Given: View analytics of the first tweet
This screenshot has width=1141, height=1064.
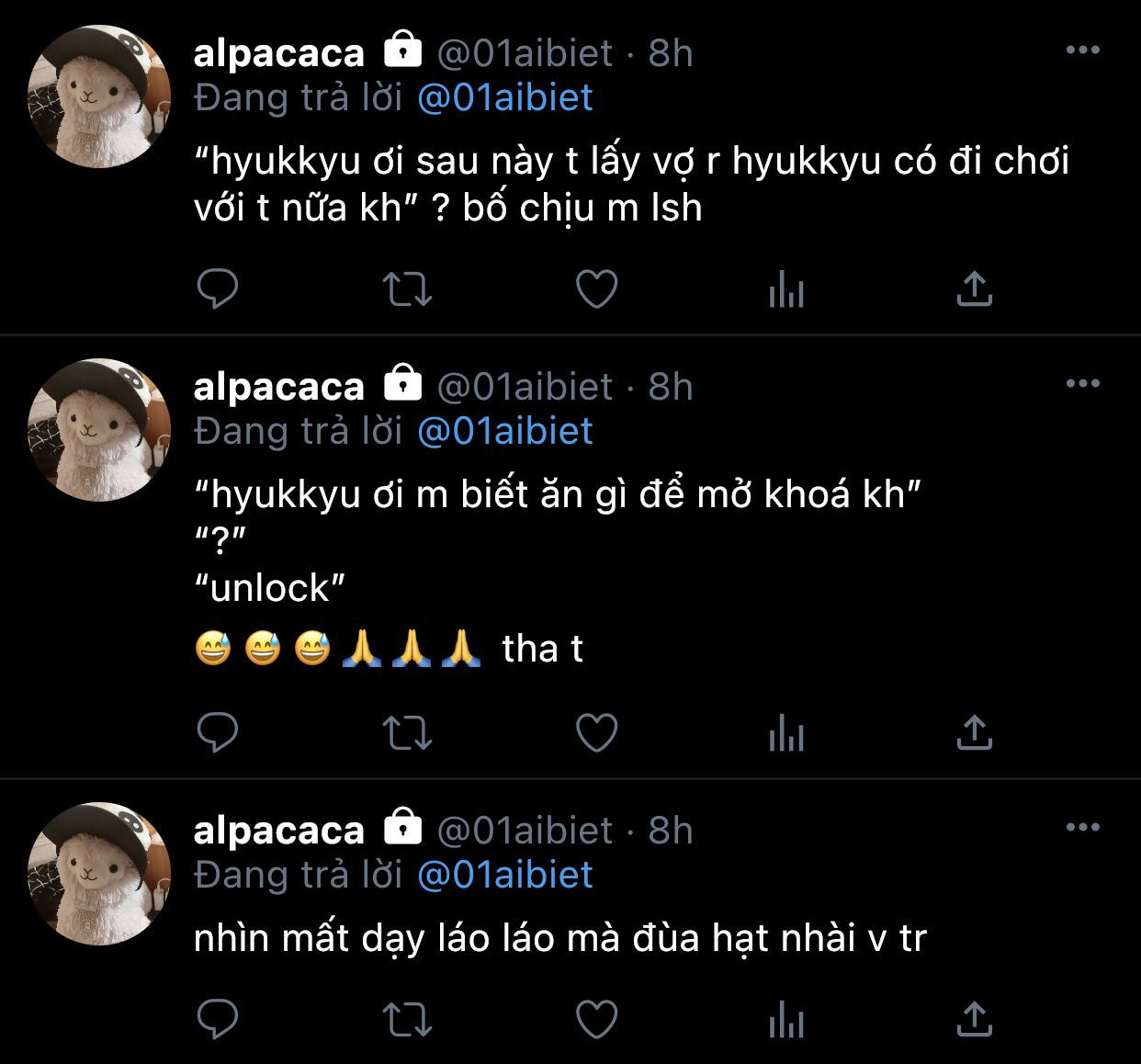Looking at the screenshot, I should coord(786,291).
